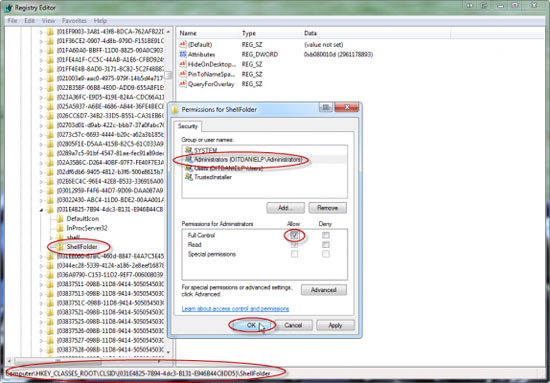The image size is (550, 383).
Task: Click folder icon of {01F36CE2 key
Action: [x=50, y=41]
